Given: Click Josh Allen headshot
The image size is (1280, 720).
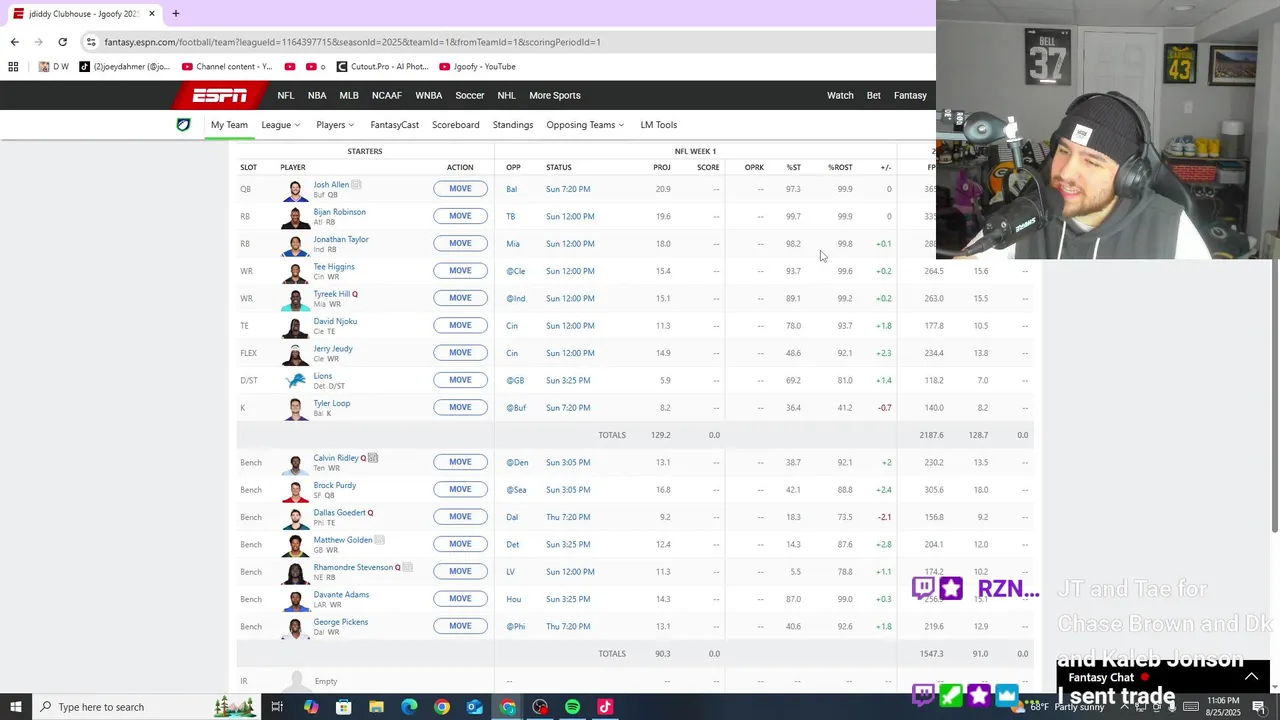Looking at the screenshot, I should [x=296, y=189].
